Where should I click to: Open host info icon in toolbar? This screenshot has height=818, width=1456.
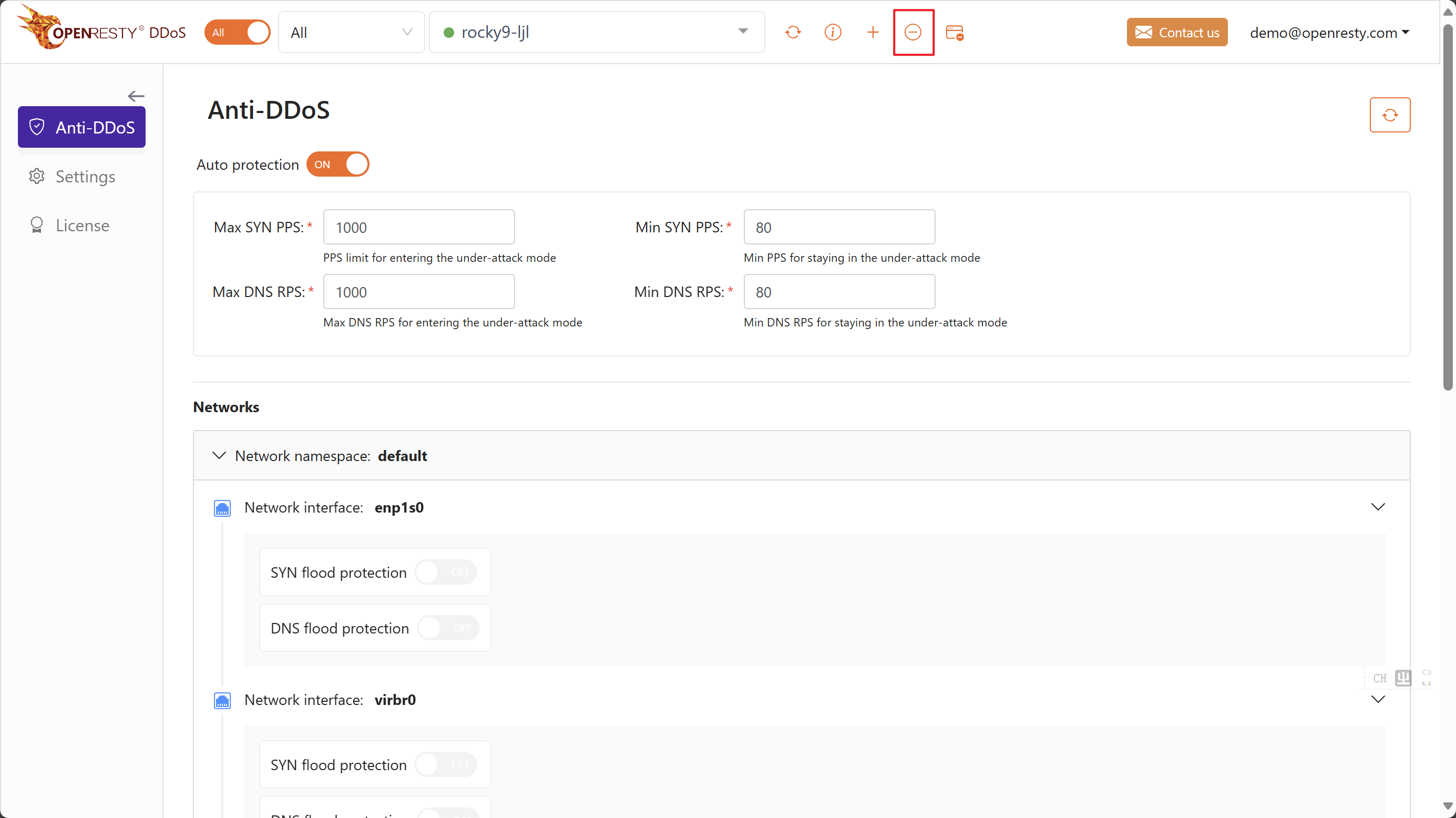(833, 32)
